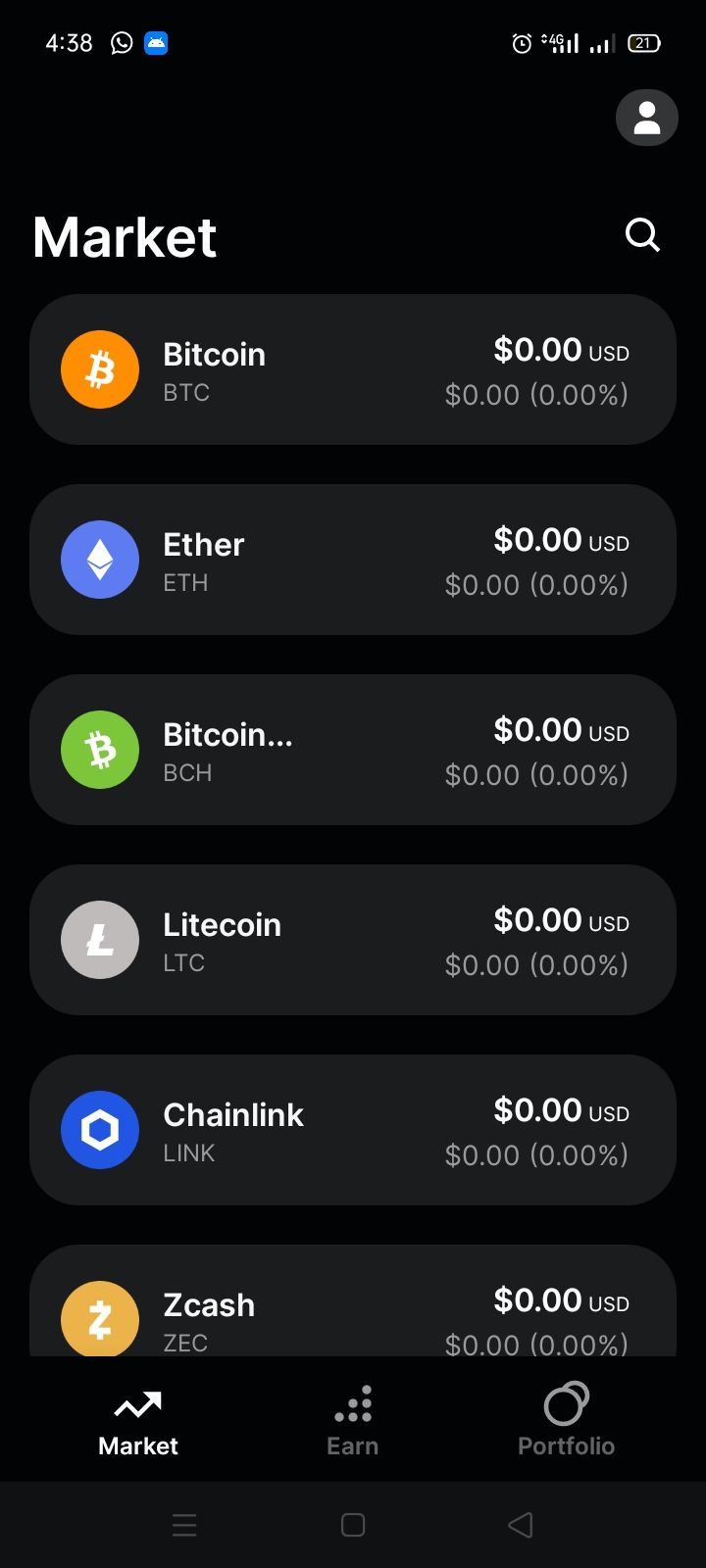Switch to the Portfolio tab
Screen dimensions: 706x1568
tap(566, 1421)
